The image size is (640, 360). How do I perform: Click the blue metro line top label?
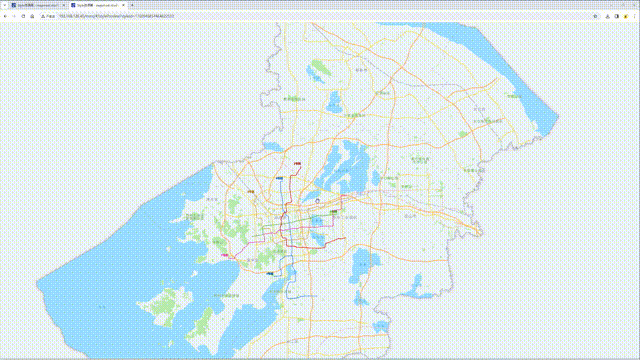(279, 178)
